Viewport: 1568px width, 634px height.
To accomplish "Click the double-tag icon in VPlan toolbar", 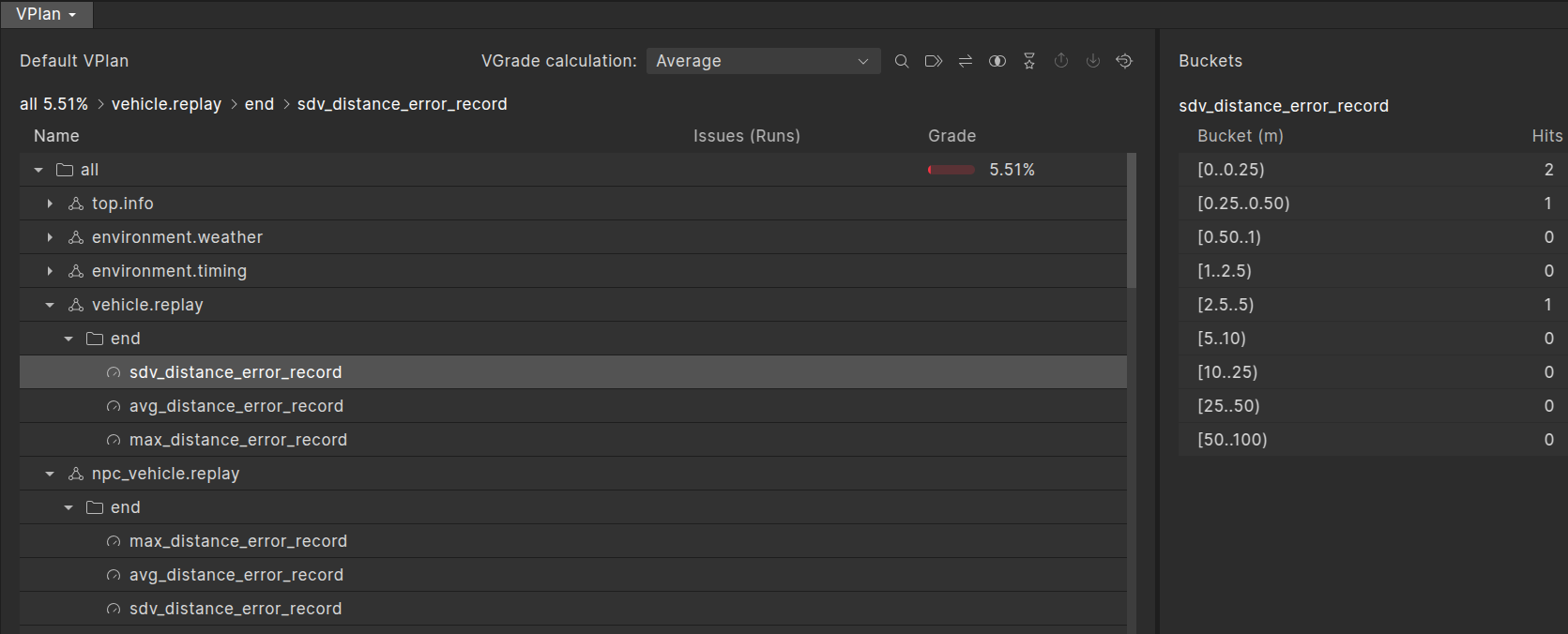I will pos(934,61).
